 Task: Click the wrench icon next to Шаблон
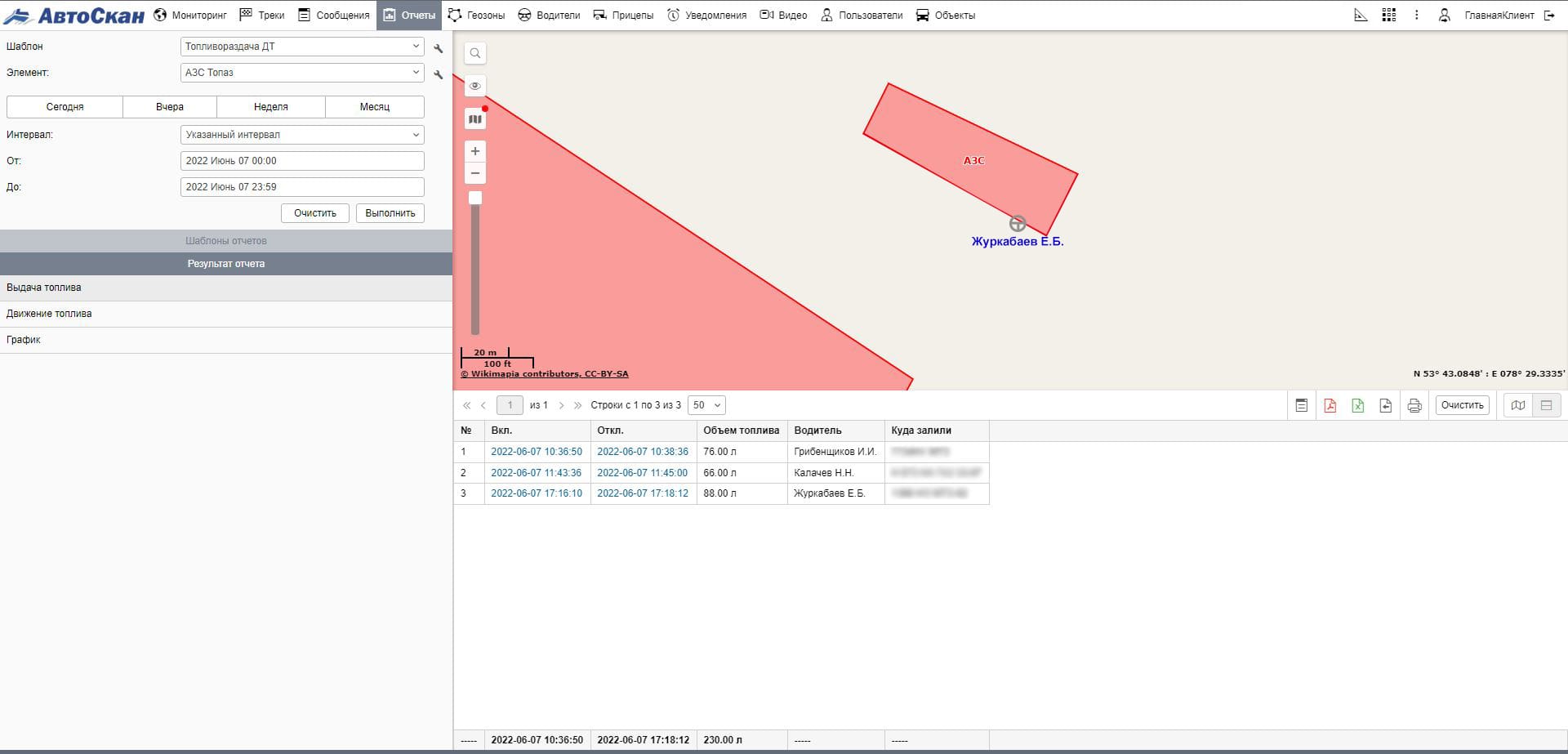439,48
